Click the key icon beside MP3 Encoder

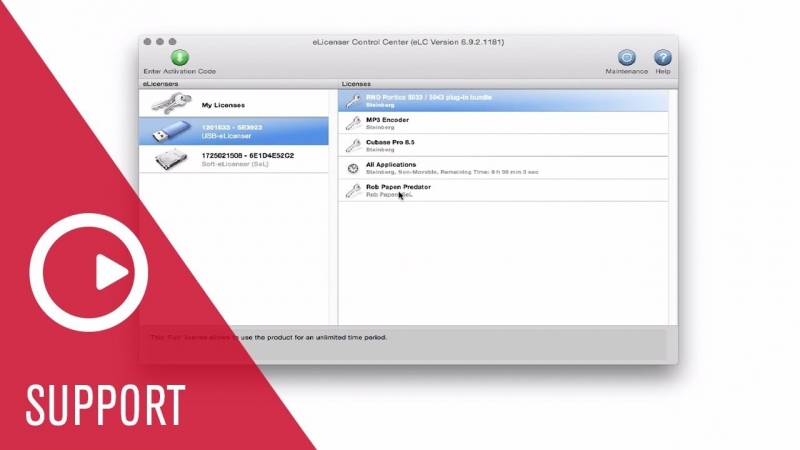click(353, 123)
